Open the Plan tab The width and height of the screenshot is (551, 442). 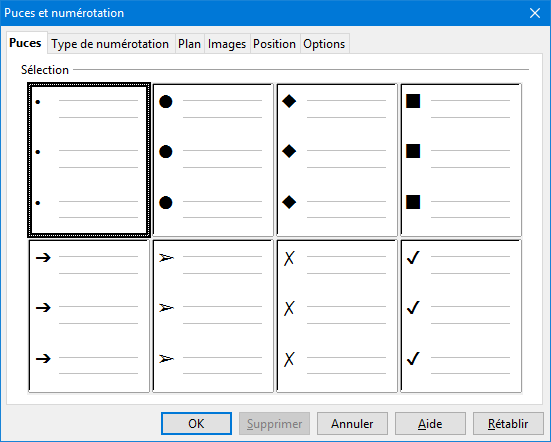[189, 44]
